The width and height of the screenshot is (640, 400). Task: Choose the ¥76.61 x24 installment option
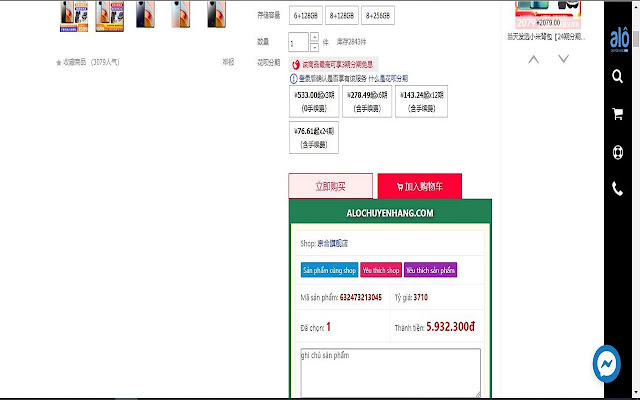(314, 137)
